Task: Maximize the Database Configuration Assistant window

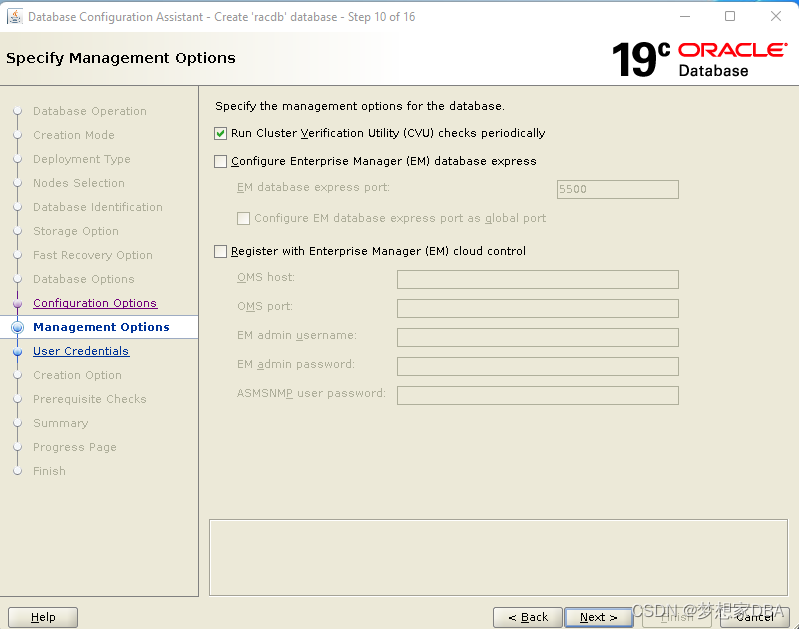Action: (x=730, y=17)
